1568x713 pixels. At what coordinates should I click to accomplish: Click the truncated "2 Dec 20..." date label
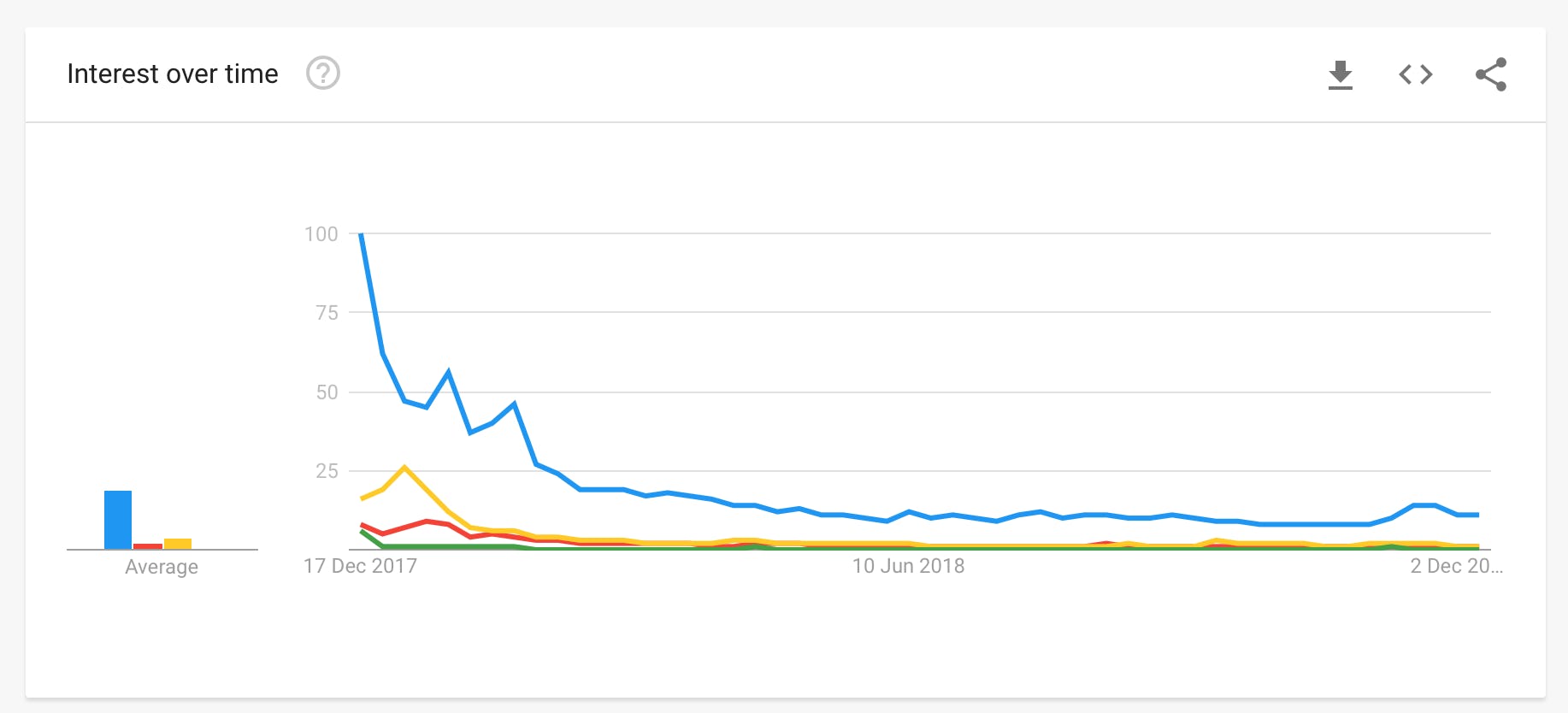[x=1456, y=566]
